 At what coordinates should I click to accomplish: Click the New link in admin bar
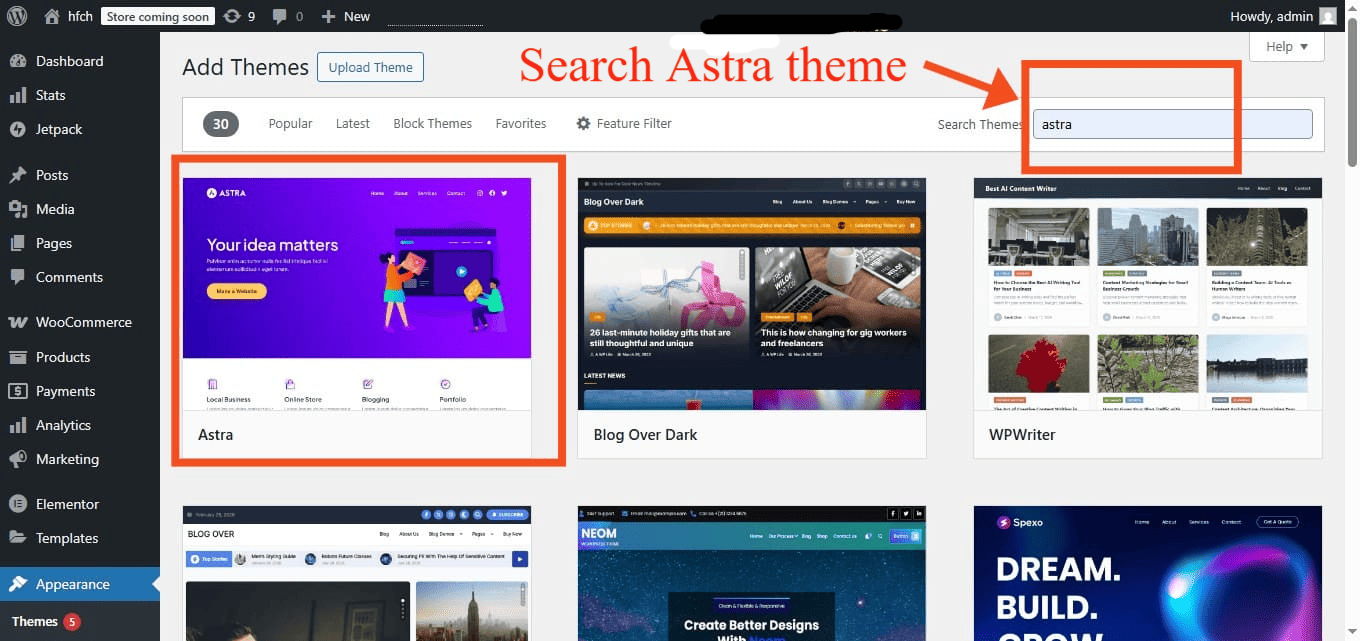click(357, 16)
